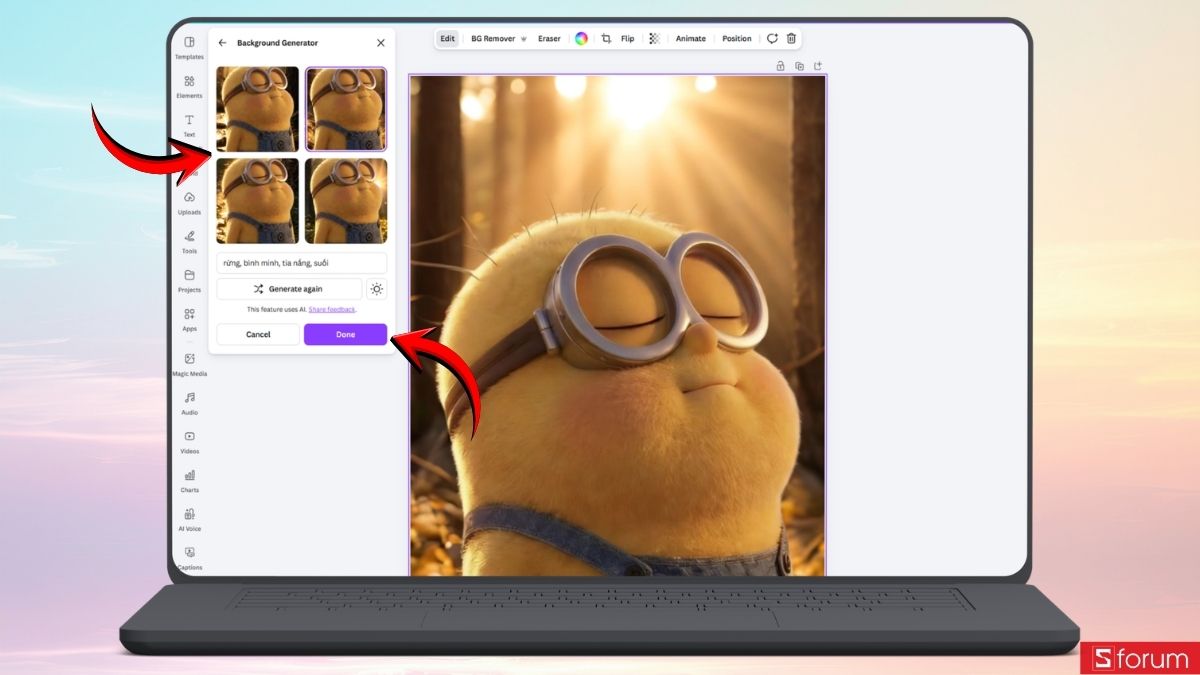
Task: Open Magic Media from the sidebar
Action: (x=189, y=364)
